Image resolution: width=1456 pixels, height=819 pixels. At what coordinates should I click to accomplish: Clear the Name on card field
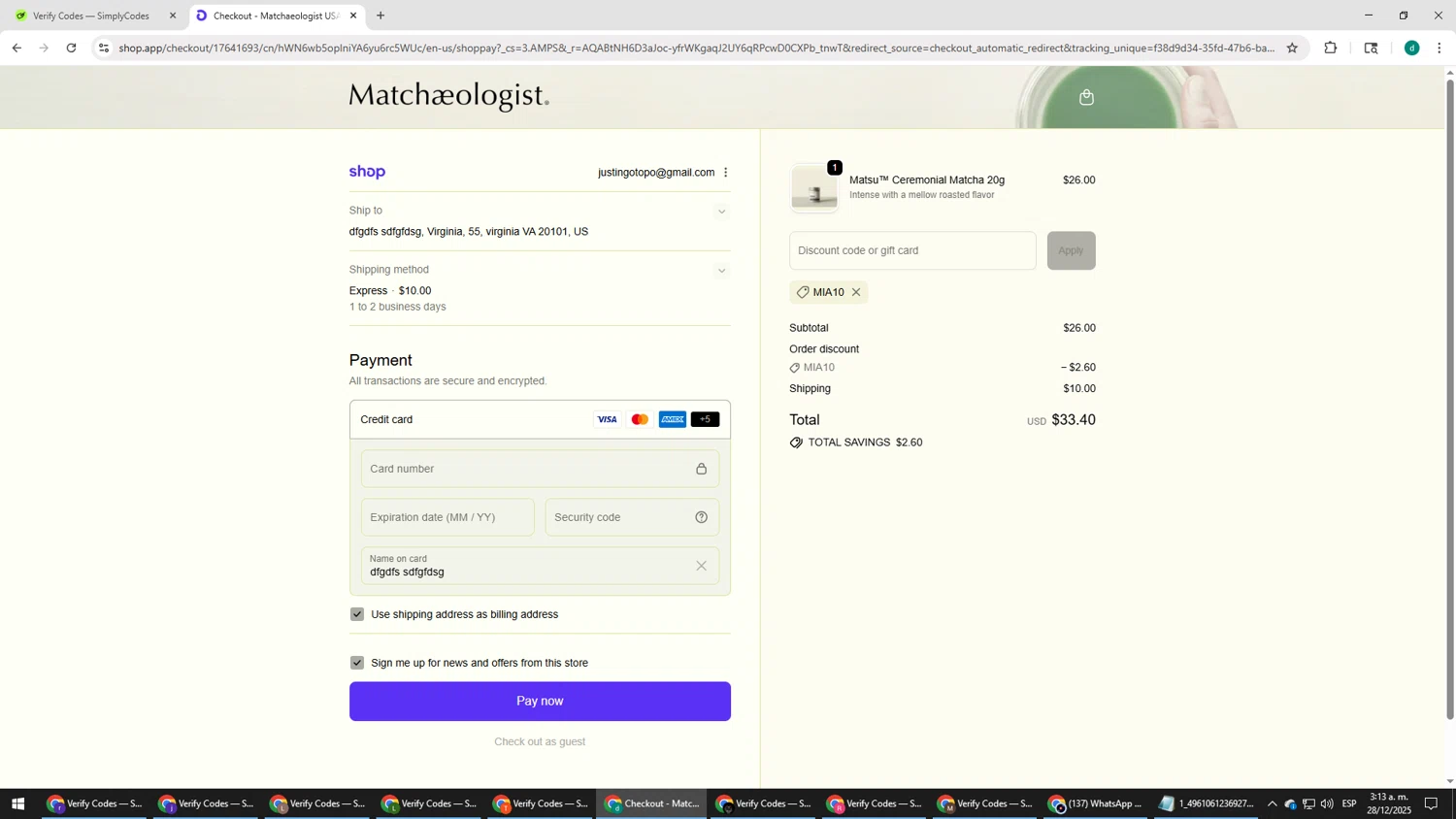click(701, 566)
